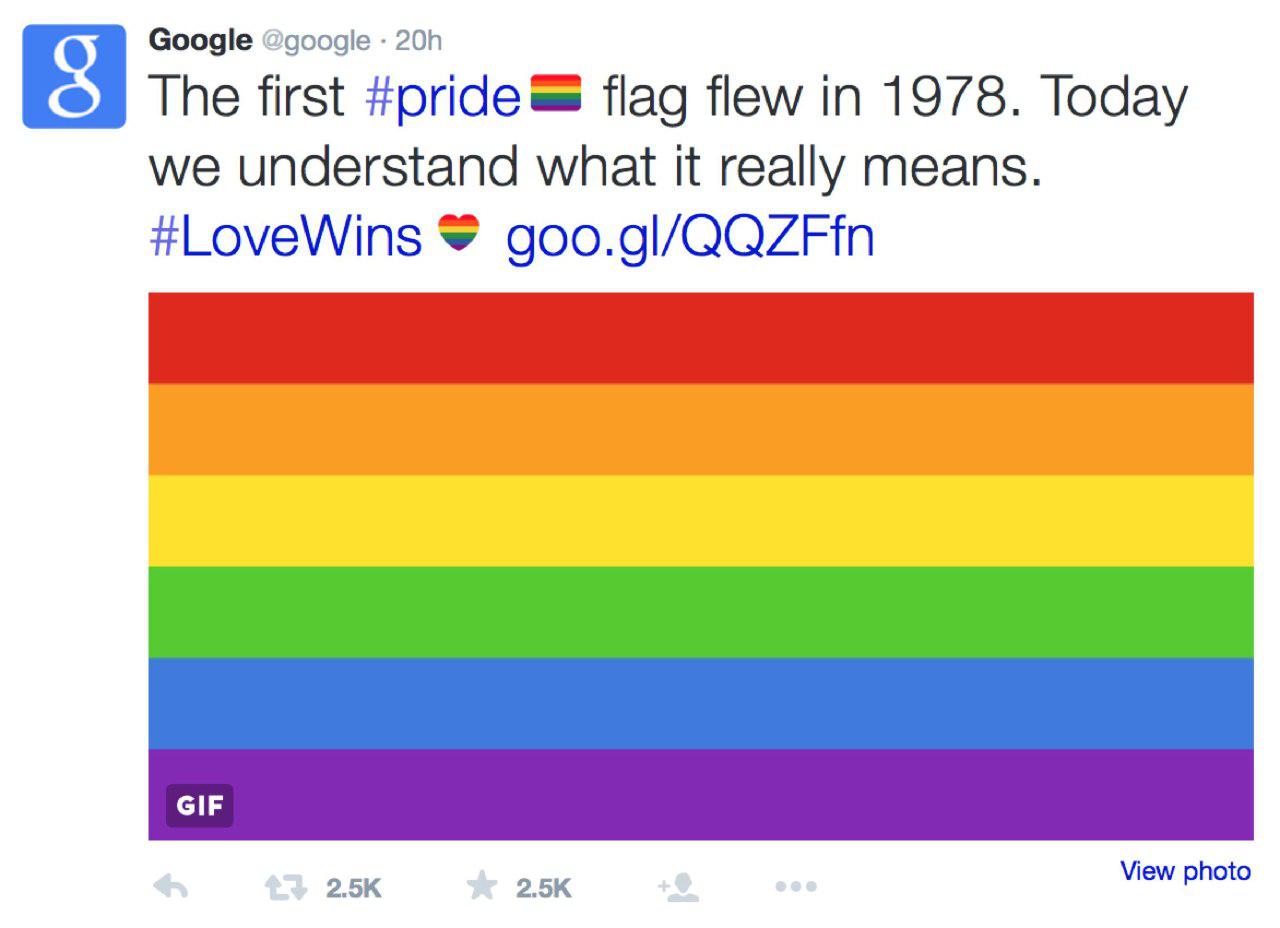Click the retweet count 2.5K

[x=354, y=888]
